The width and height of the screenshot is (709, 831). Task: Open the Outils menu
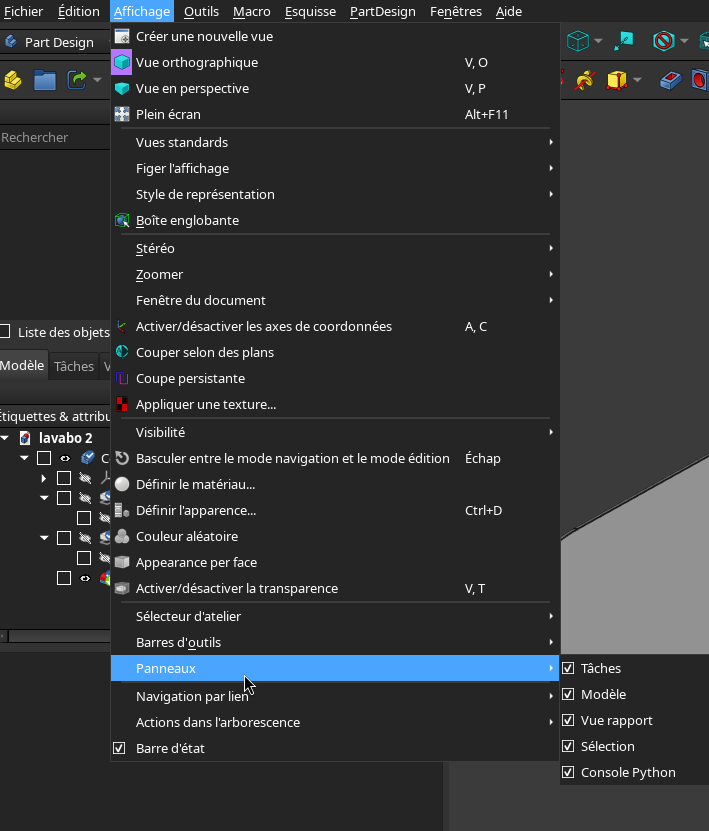tap(201, 11)
